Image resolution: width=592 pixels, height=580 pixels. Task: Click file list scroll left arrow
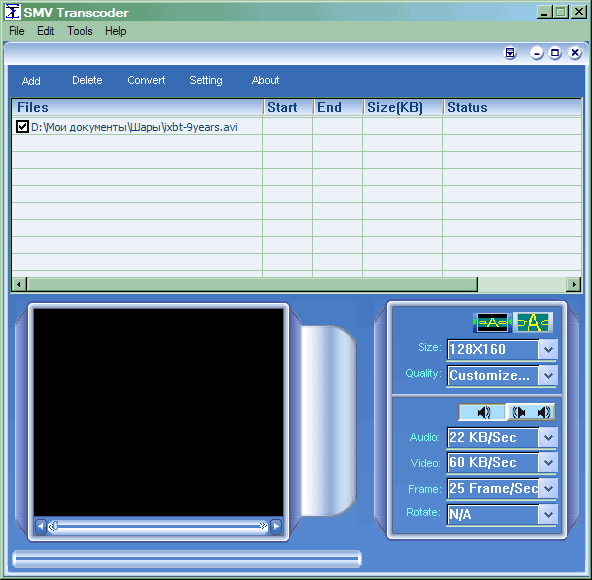coord(20,284)
